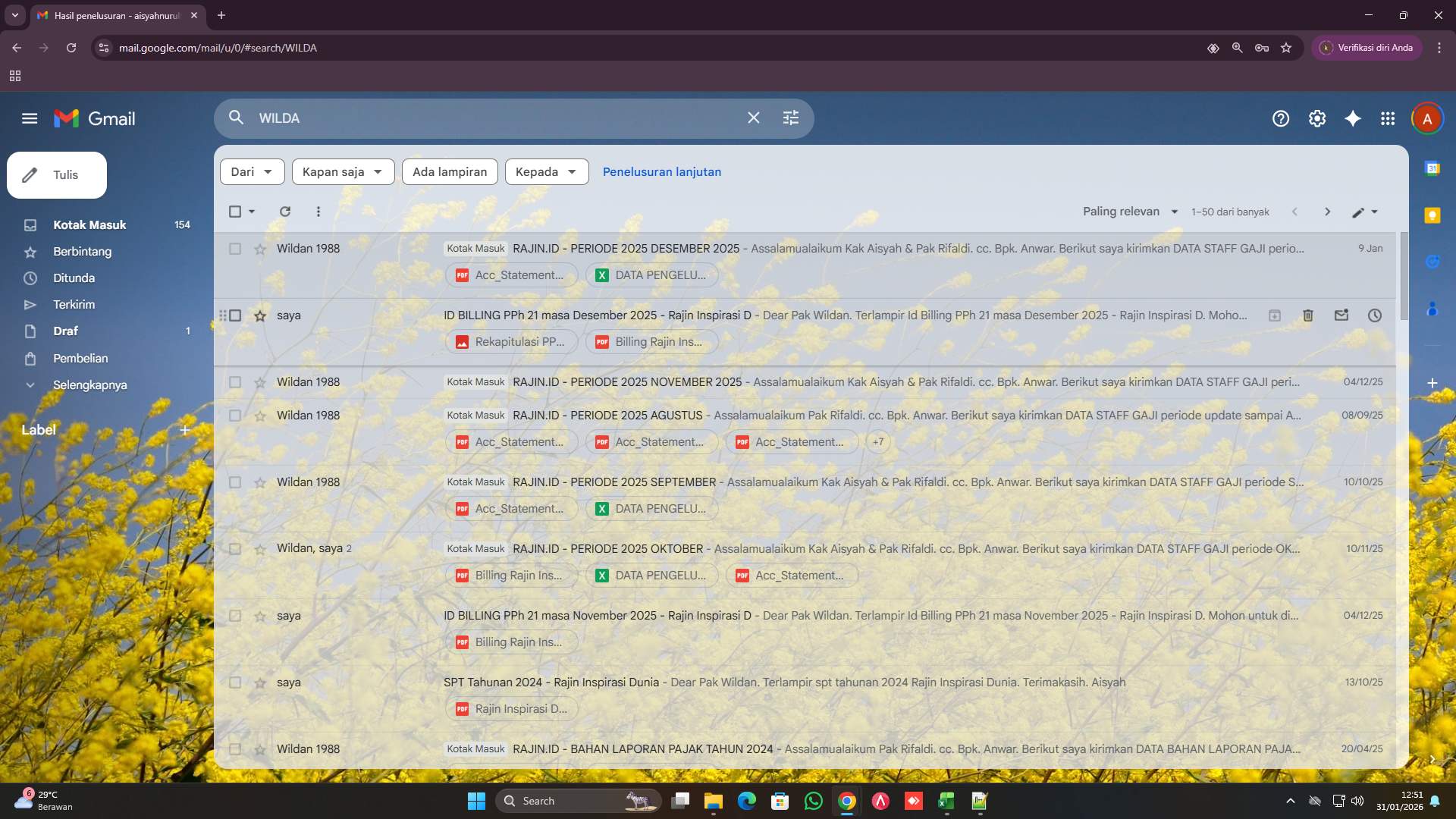Check the SPT Tahunan 2024 email checkbox
The width and height of the screenshot is (1456, 819).
pyautogui.click(x=235, y=682)
